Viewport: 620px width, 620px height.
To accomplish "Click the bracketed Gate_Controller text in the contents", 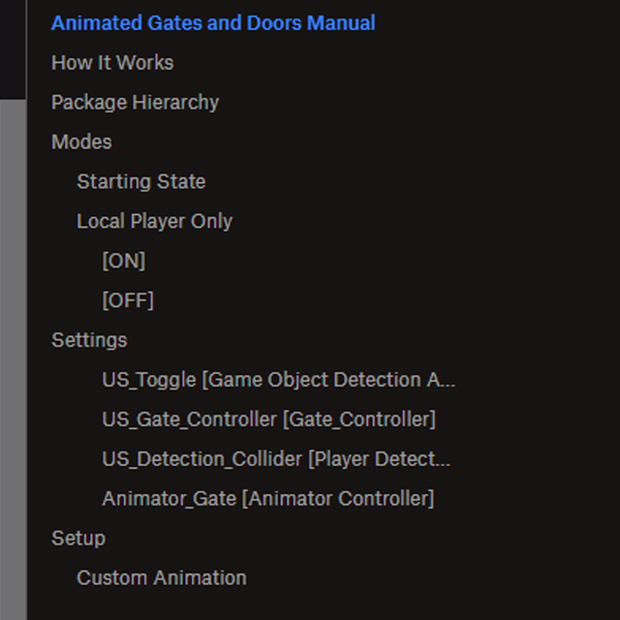I will click(359, 420).
